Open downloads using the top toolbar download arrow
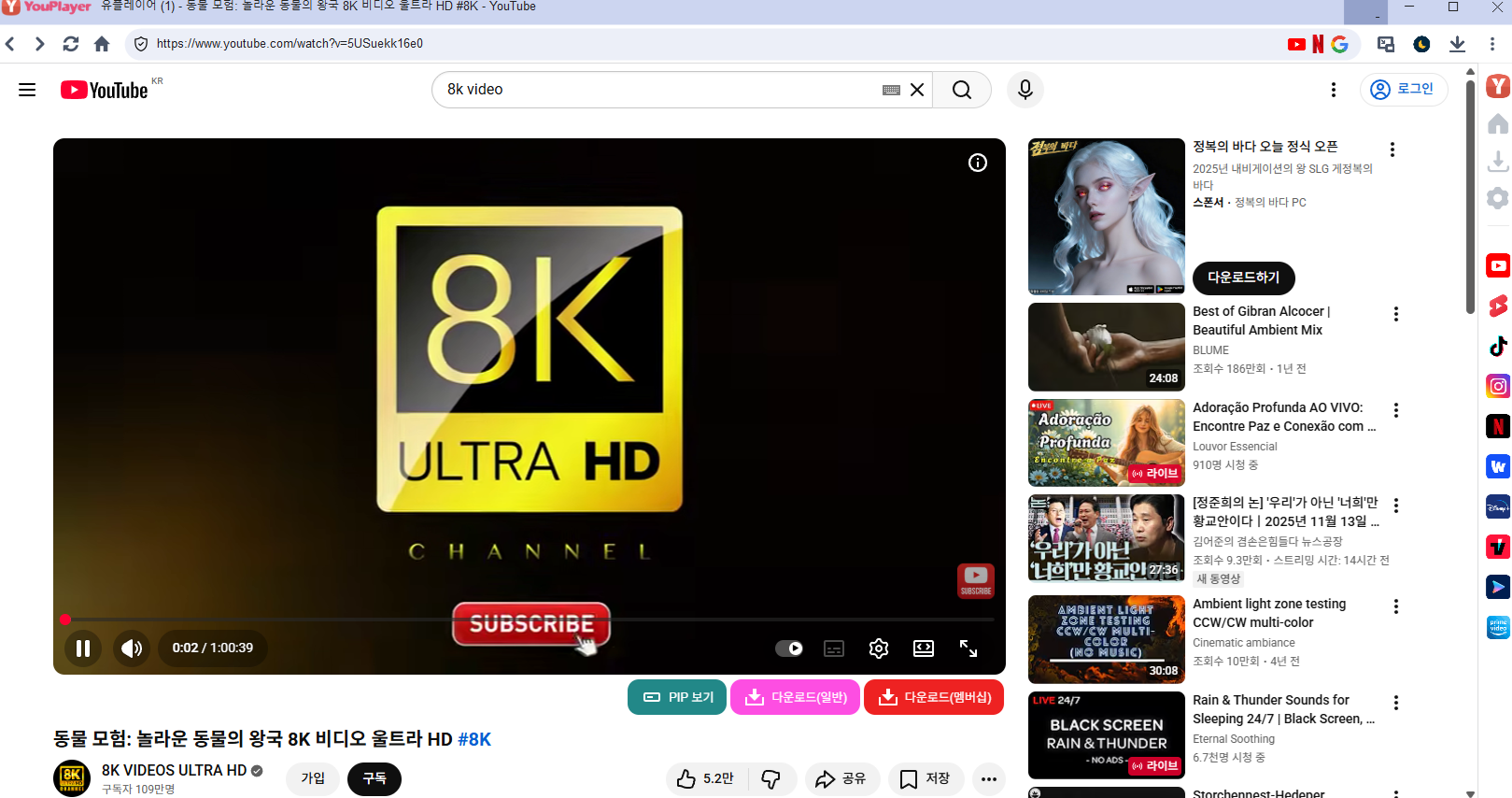1512x798 pixels. 1457,44
